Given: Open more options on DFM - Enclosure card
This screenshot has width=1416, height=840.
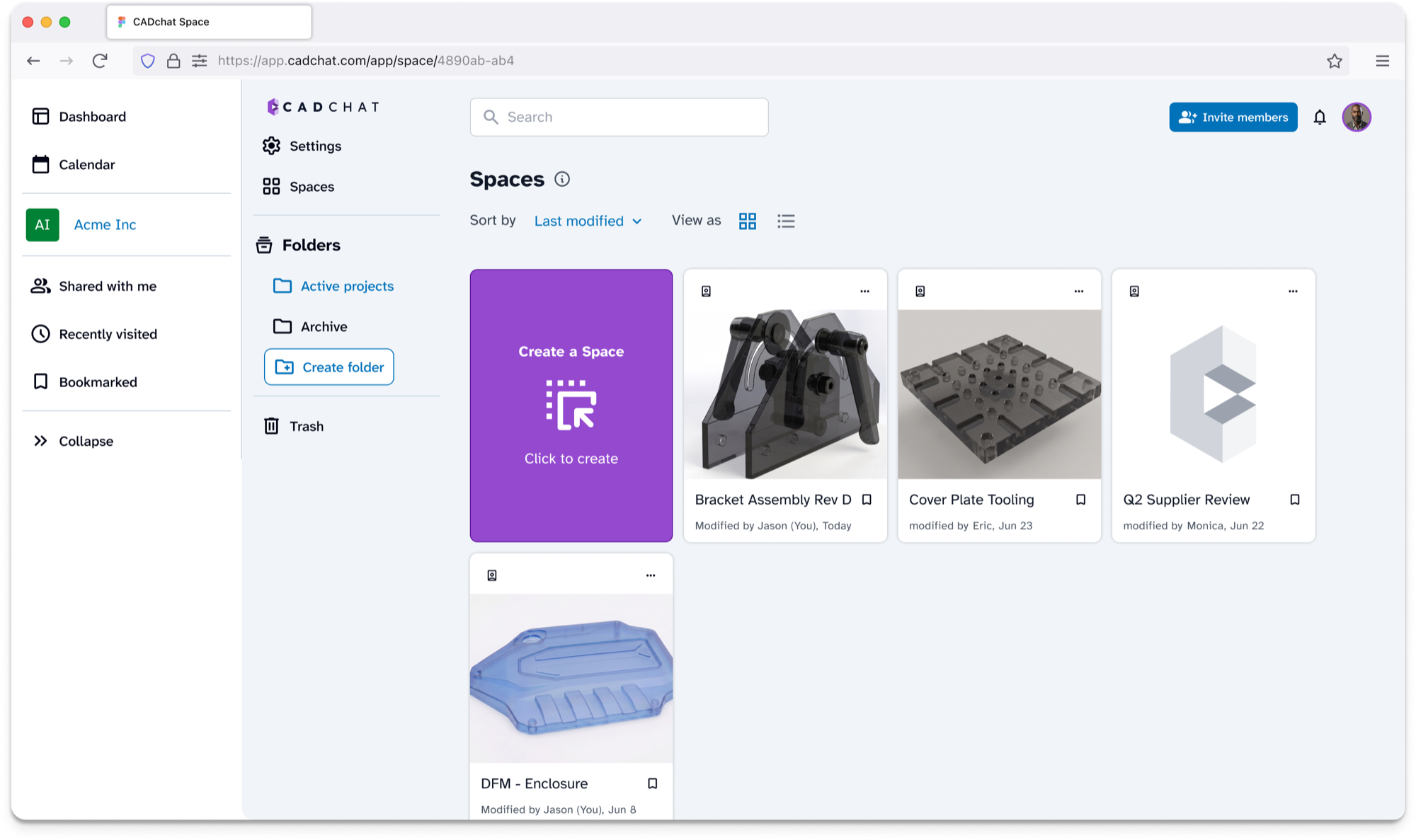Looking at the screenshot, I should (x=651, y=575).
